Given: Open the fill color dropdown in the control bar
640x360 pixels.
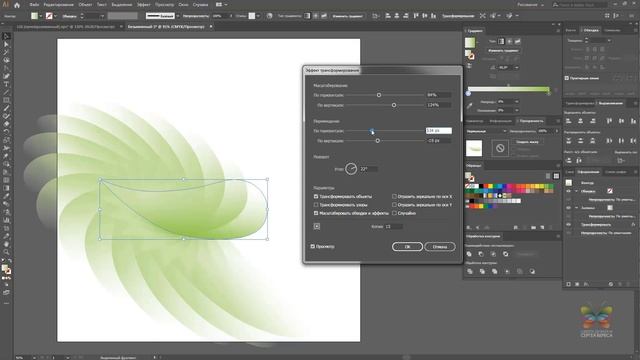Looking at the screenshot, I should [40, 16].
